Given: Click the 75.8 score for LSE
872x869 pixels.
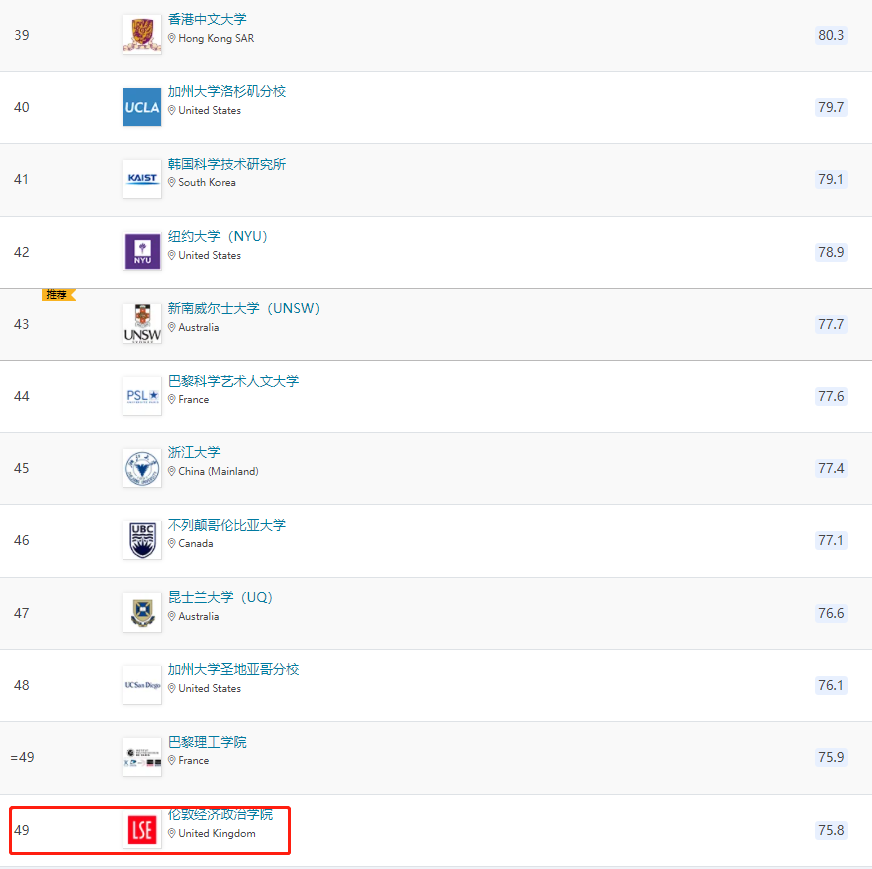Looking at the screenshot, I should pyautogui.click(x=830, y=830).
